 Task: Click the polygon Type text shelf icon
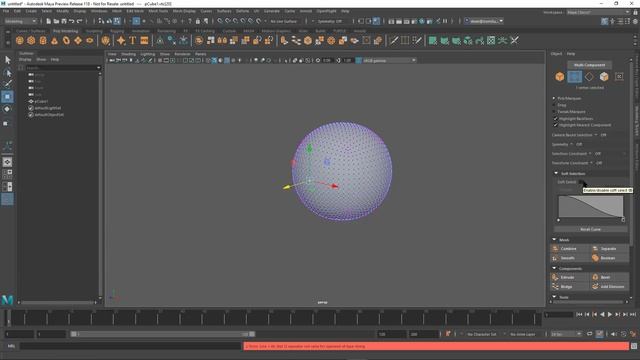click(x=133, y=40)
